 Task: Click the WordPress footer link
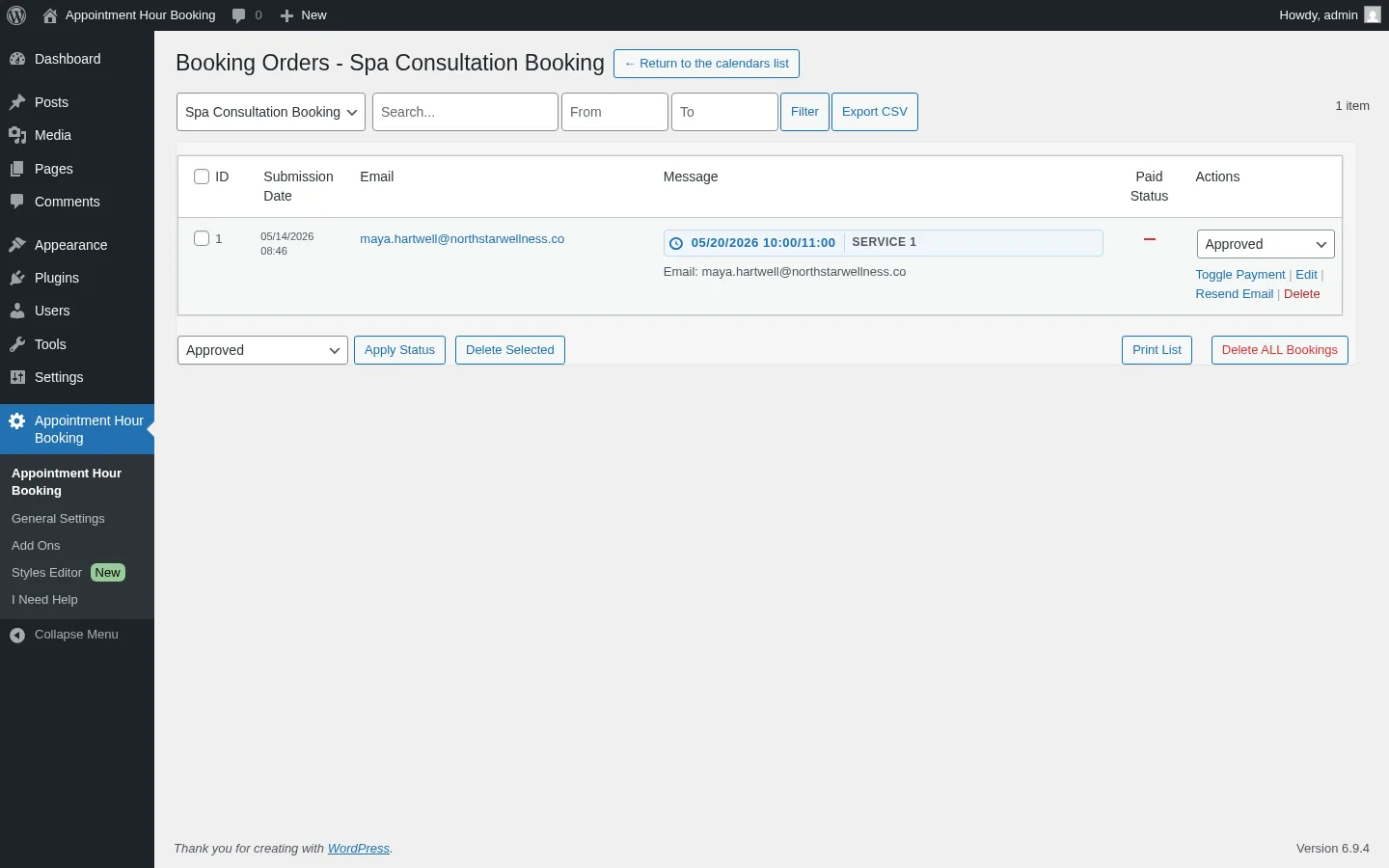359,849
